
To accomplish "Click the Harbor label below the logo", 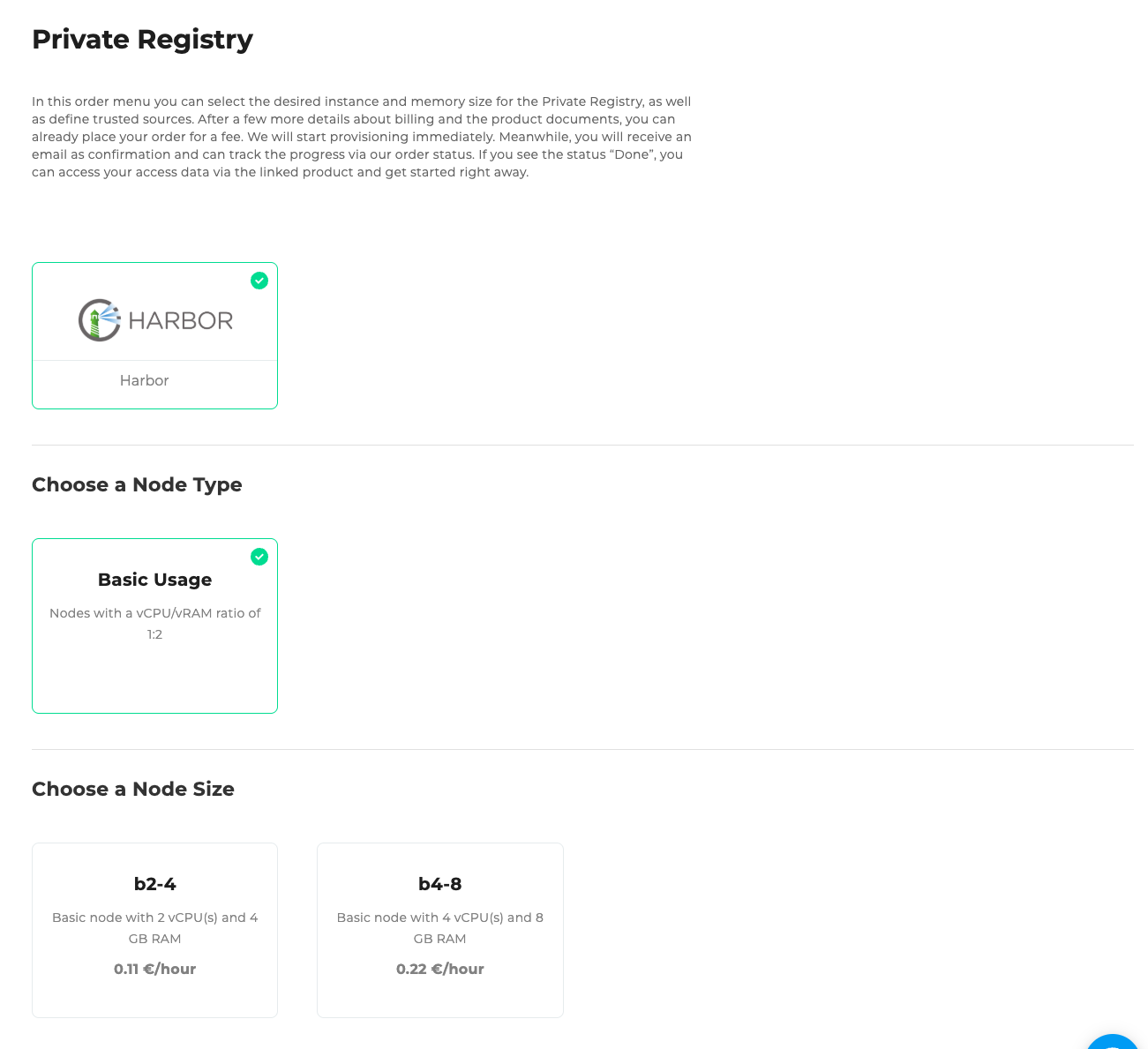I will click(x=144, y=380).
